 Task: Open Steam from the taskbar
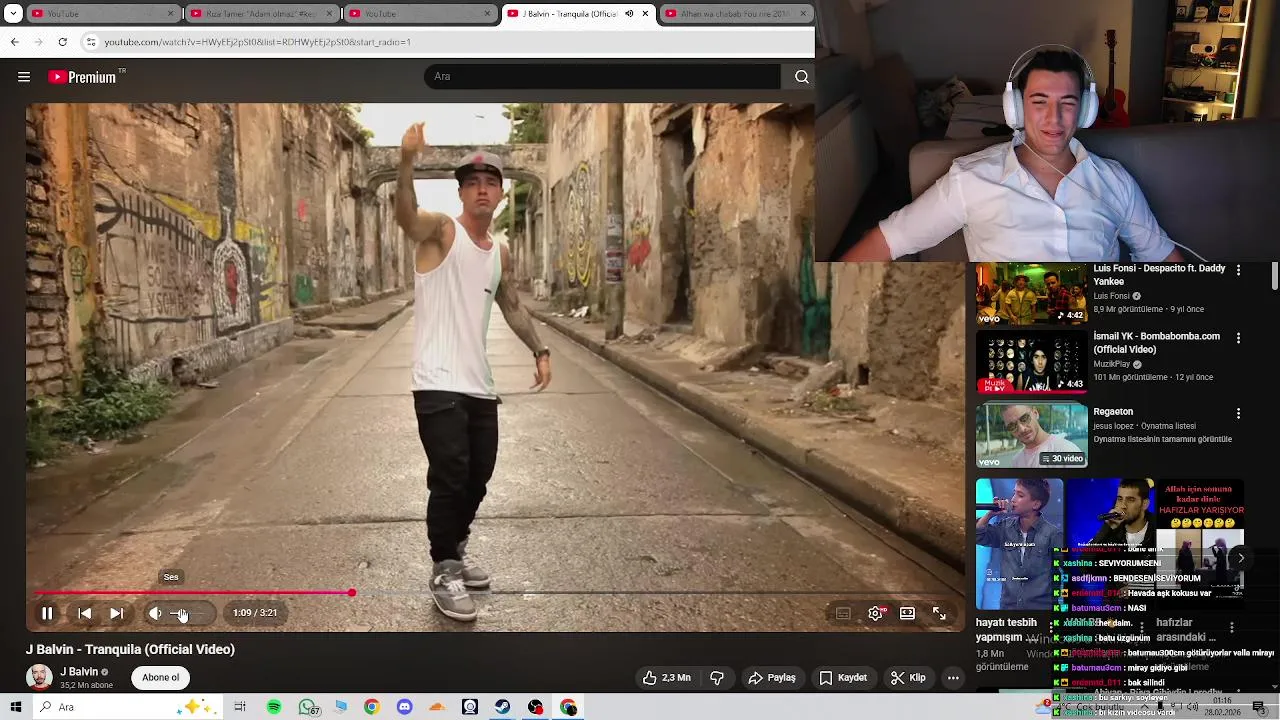click(x=502, y=707)
